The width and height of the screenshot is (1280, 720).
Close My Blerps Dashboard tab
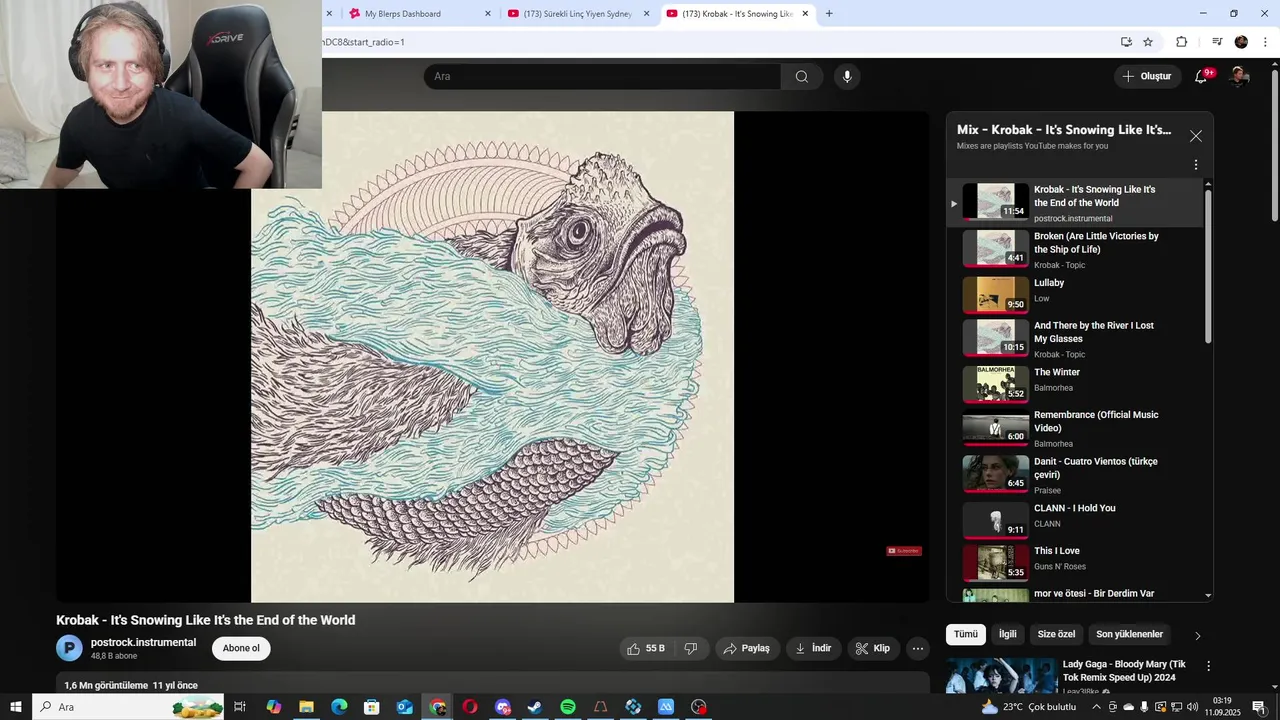pyautogui.click(x=488, y=14)
